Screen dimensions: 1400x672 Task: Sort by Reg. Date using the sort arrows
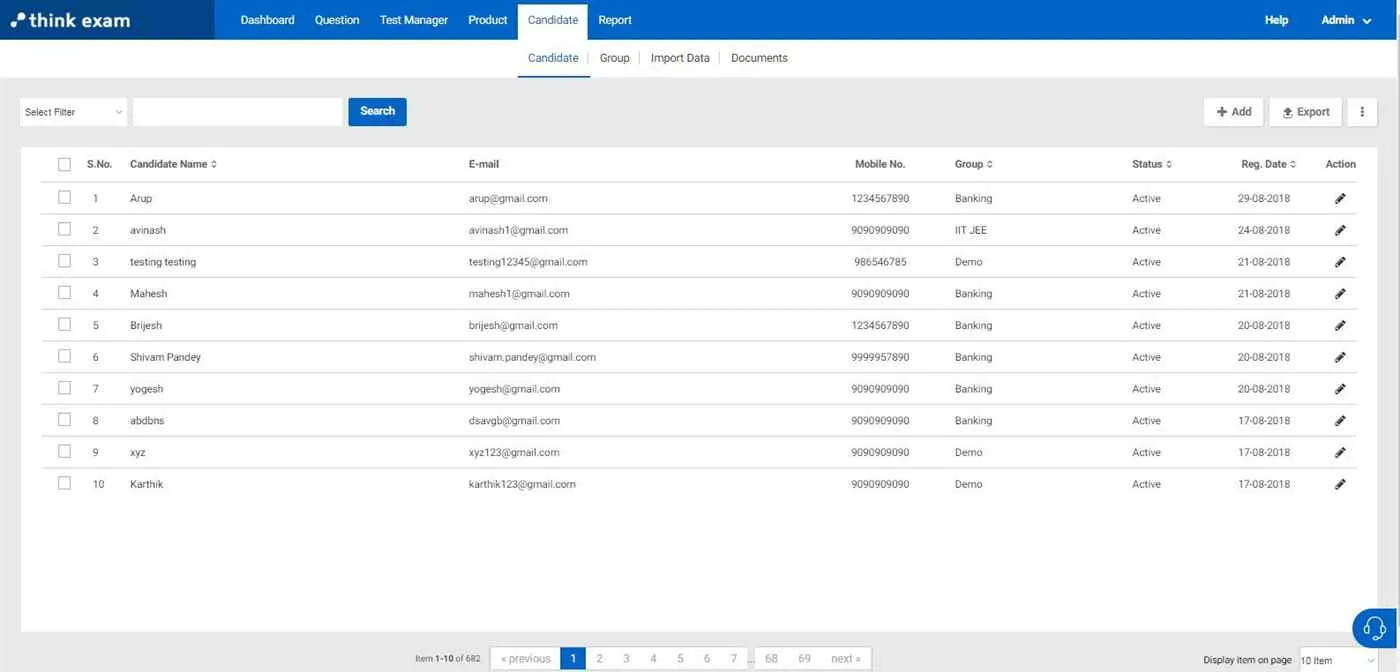click(x=1293, y=164)
